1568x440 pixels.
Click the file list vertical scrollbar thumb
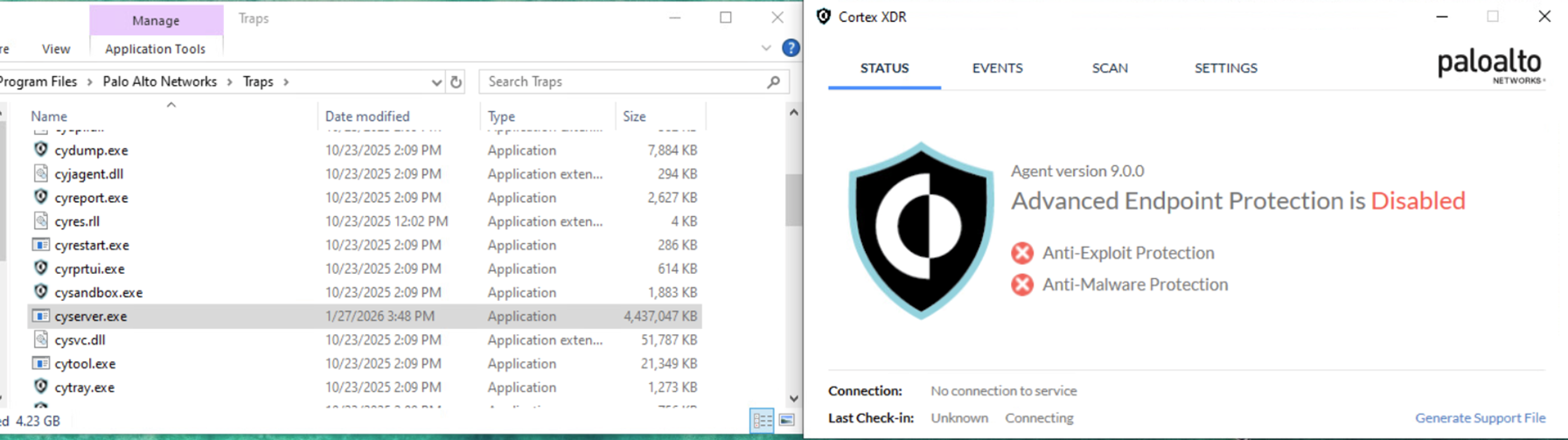(793, 199)
